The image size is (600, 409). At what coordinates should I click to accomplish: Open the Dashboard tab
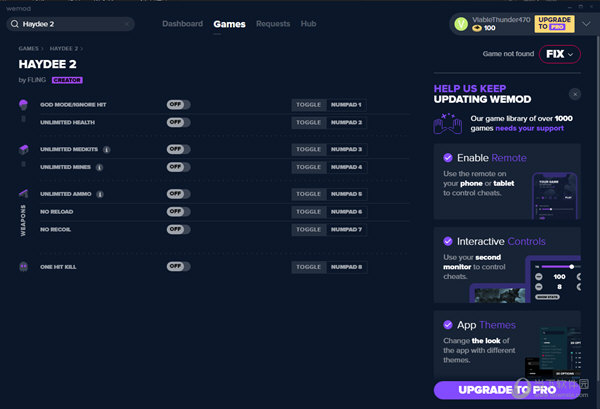pyautogui.click(x=183, y=24)
